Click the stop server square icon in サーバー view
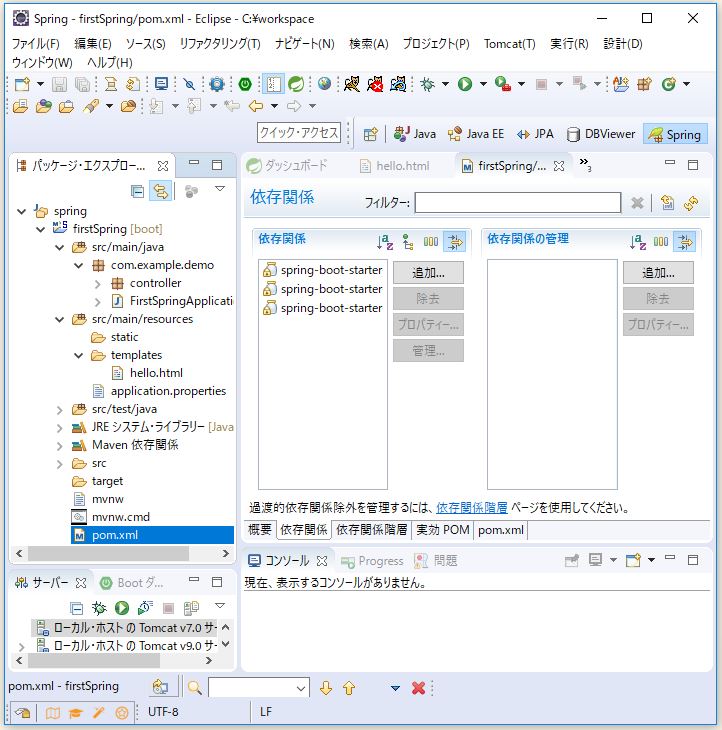The width and height of the screenshot is (722, 730). (x=169, y=608)
